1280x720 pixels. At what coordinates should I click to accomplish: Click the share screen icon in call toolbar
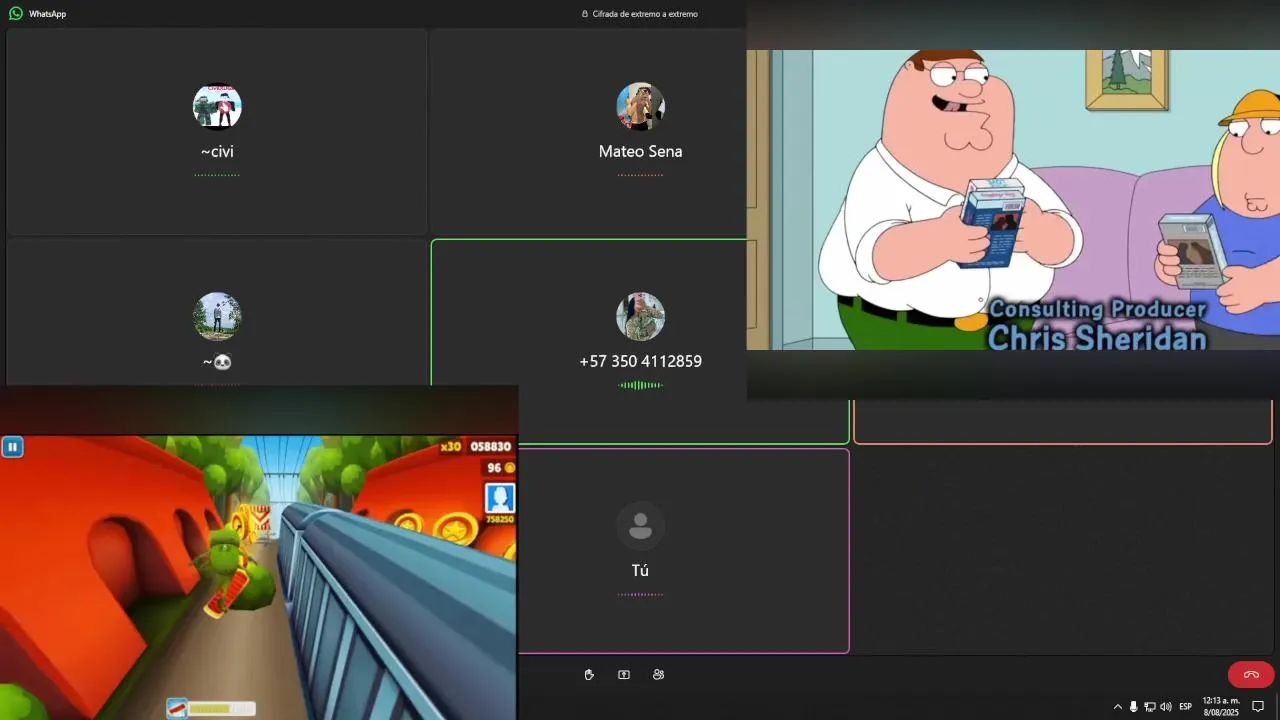pyautogui.click(x=624, y=675)
